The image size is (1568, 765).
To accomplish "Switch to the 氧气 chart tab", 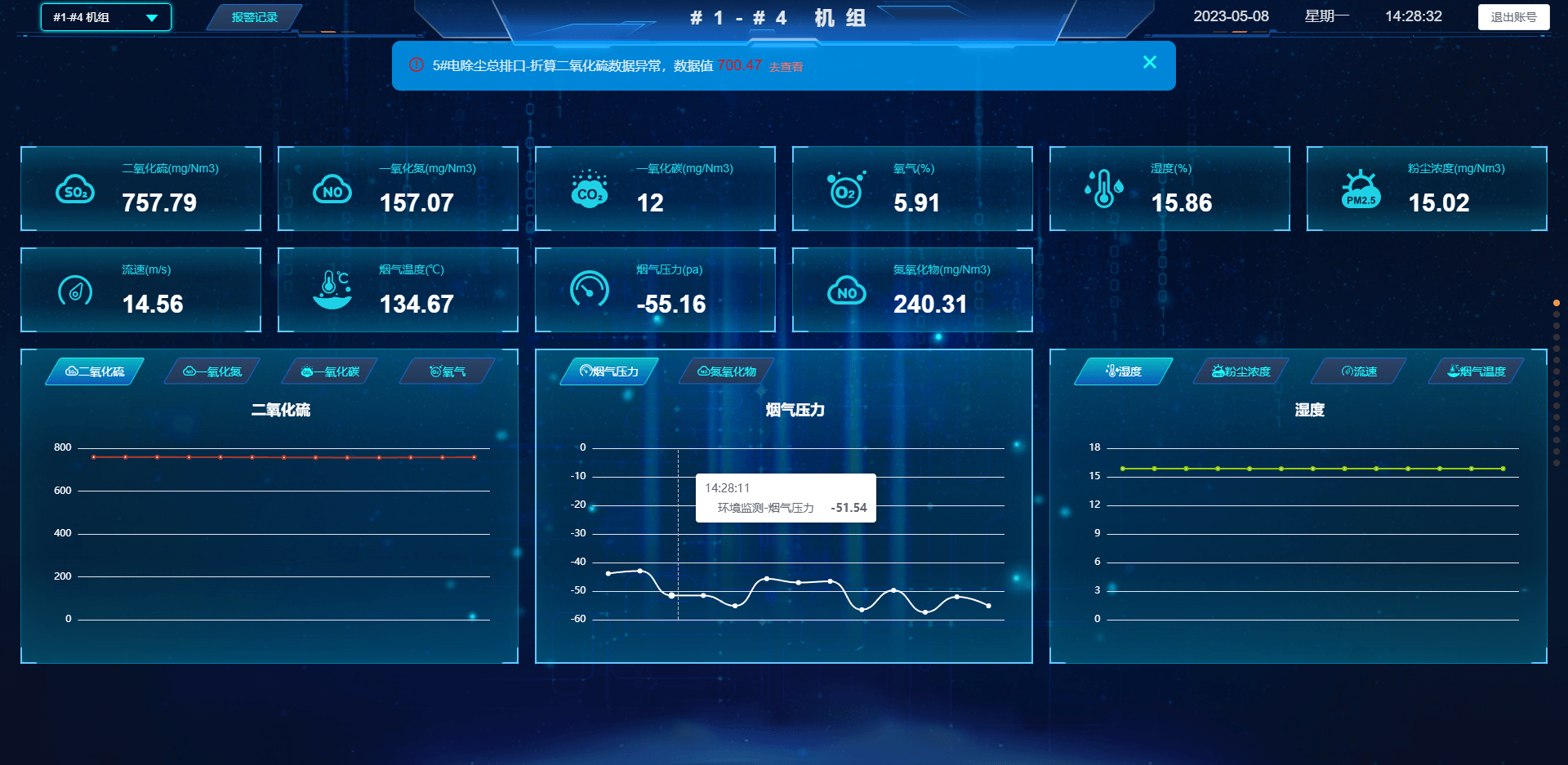I will (448, 371).
